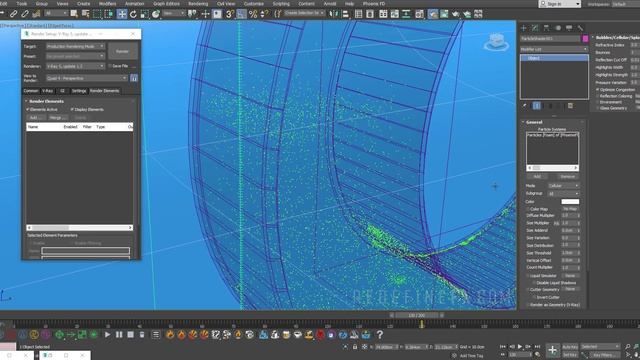Screen dimensions: 640x360
Task: Toggle Elements Active checkbox
Action: [x=28, y=109]
